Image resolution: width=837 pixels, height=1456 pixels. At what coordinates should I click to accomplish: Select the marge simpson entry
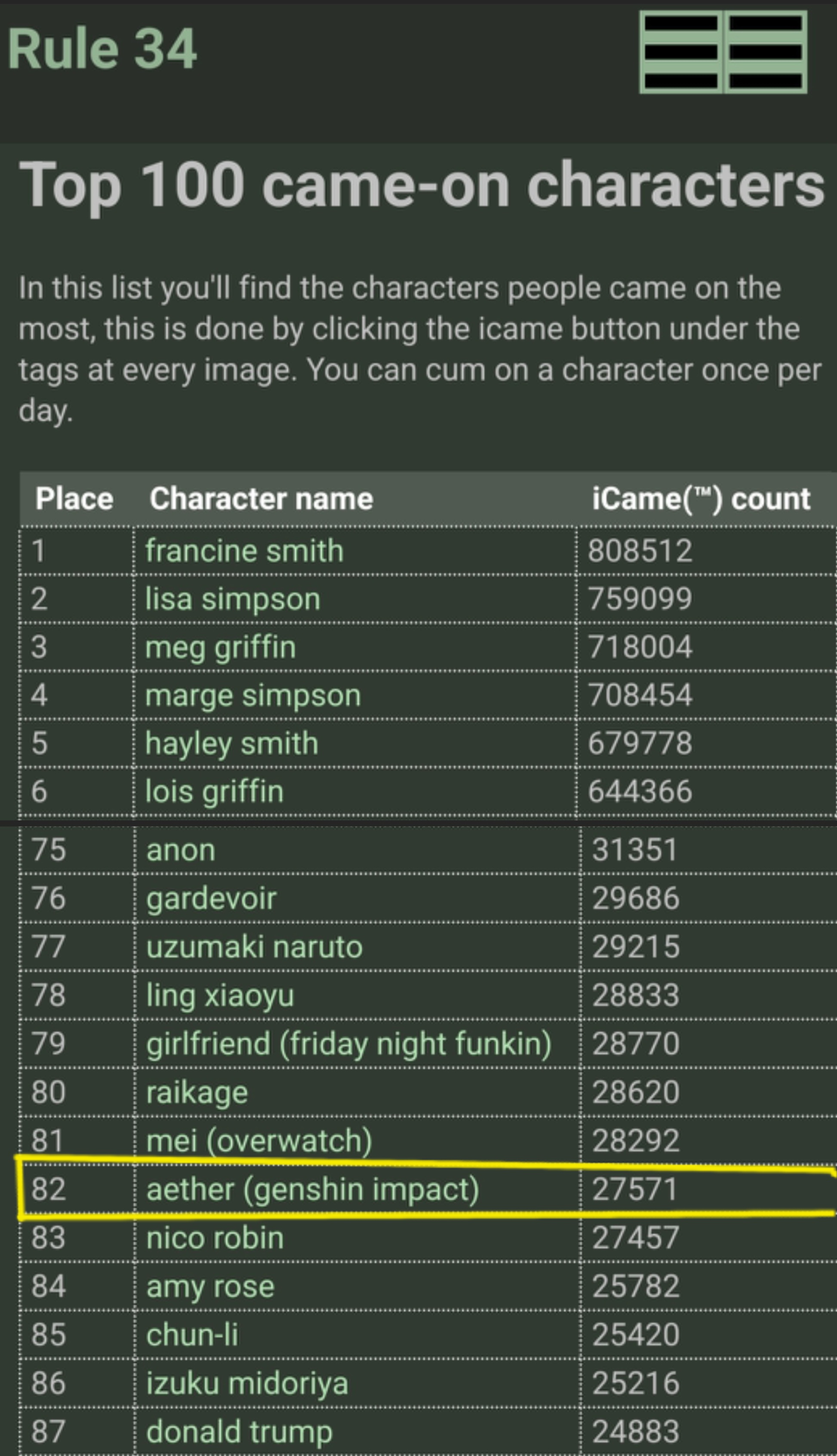(253, 696)
